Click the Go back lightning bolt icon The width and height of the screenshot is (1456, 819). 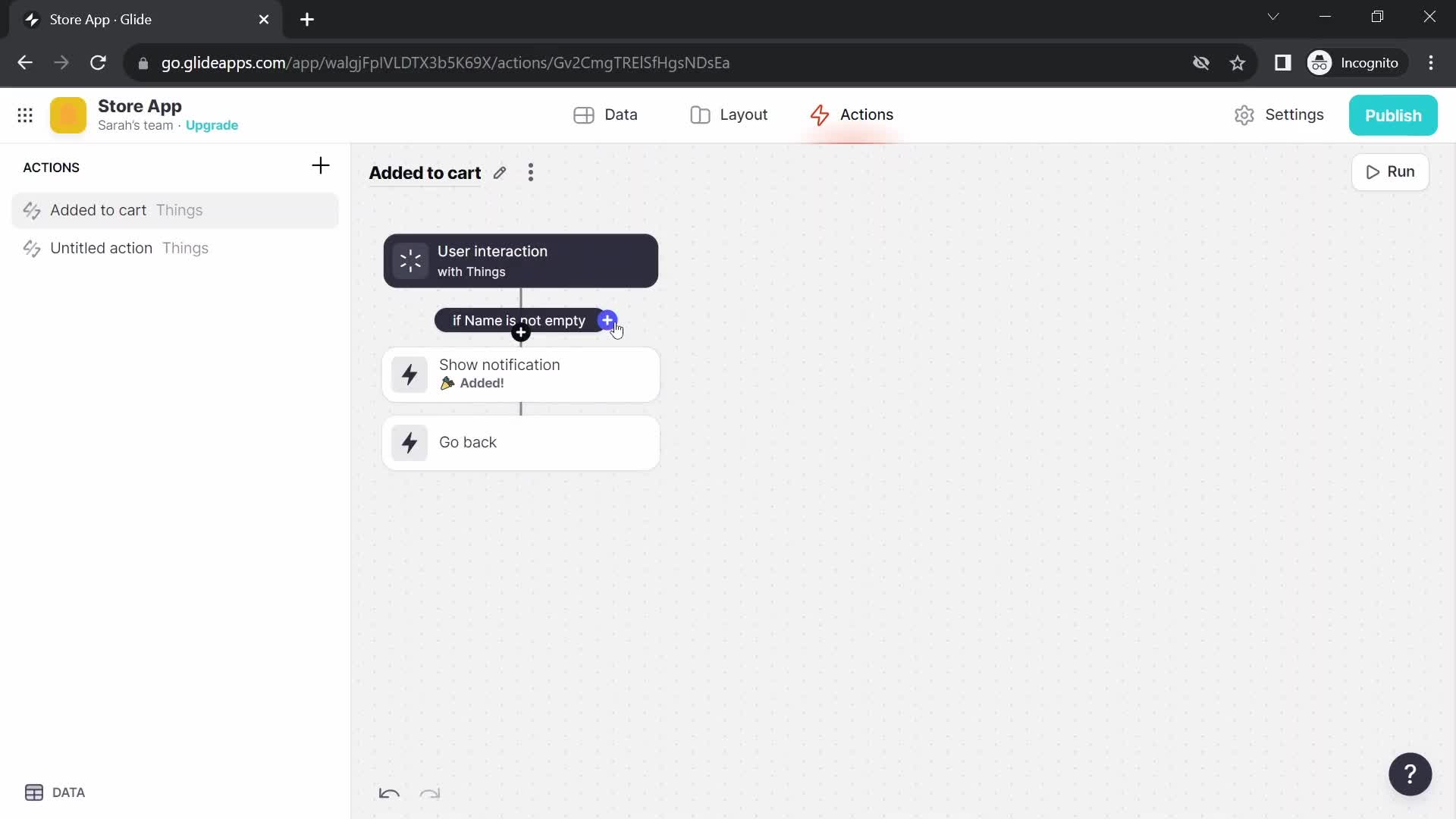[410, 442]
